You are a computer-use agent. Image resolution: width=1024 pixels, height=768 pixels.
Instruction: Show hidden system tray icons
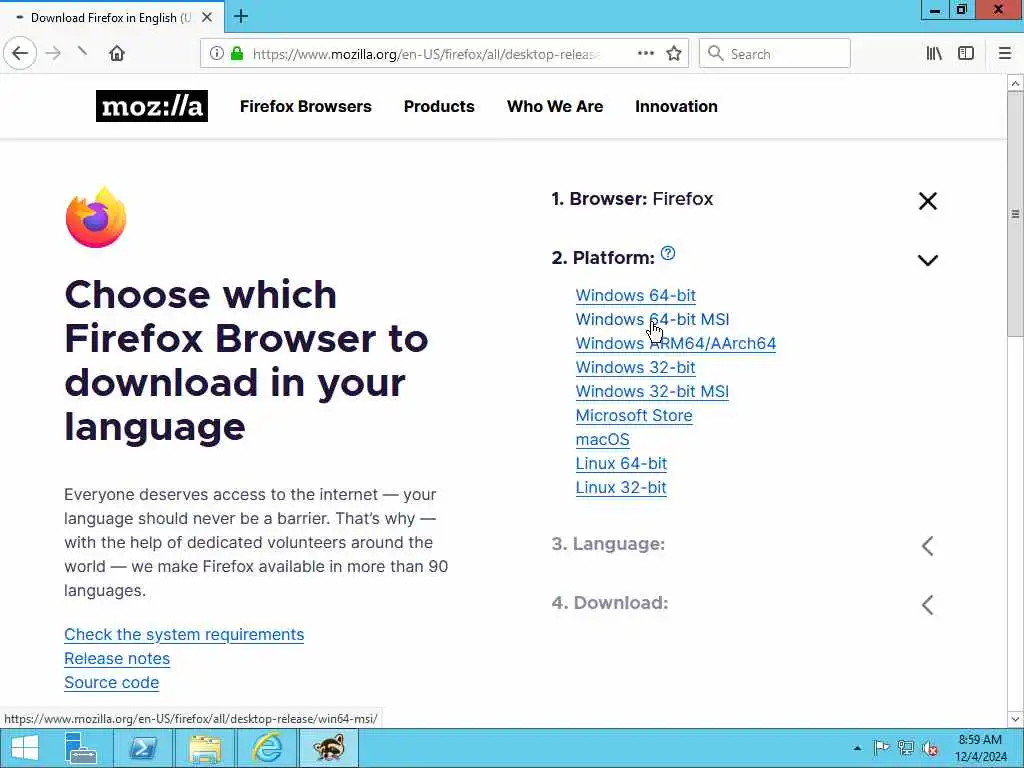click(857, 748)
